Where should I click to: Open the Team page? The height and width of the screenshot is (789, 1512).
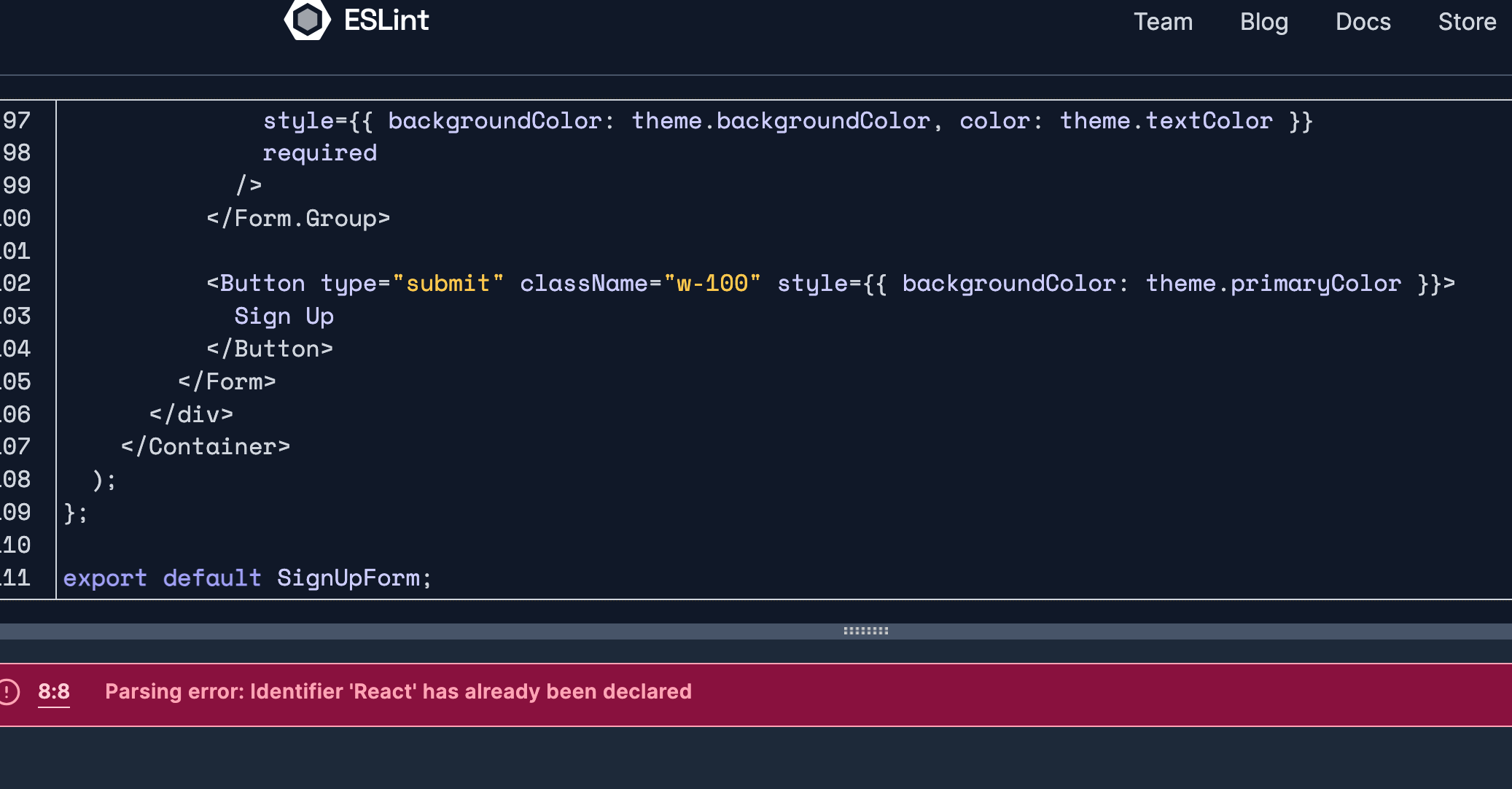1163,22
